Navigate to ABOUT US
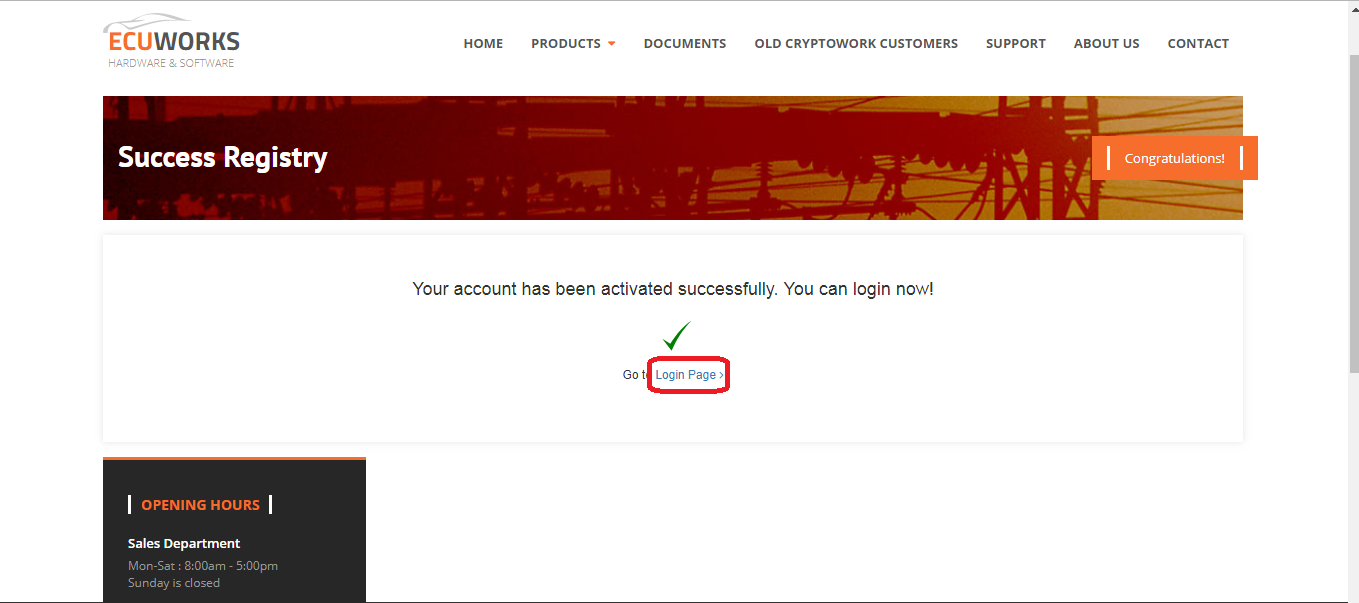1359x603 pixels. (1106, 44)
